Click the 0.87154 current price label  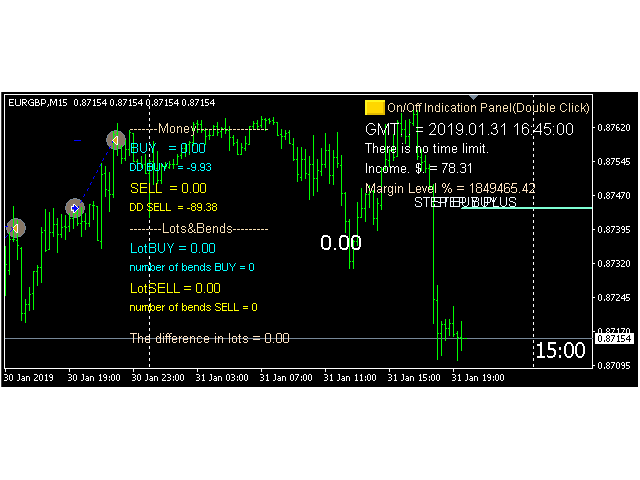[x=614, y=338]
